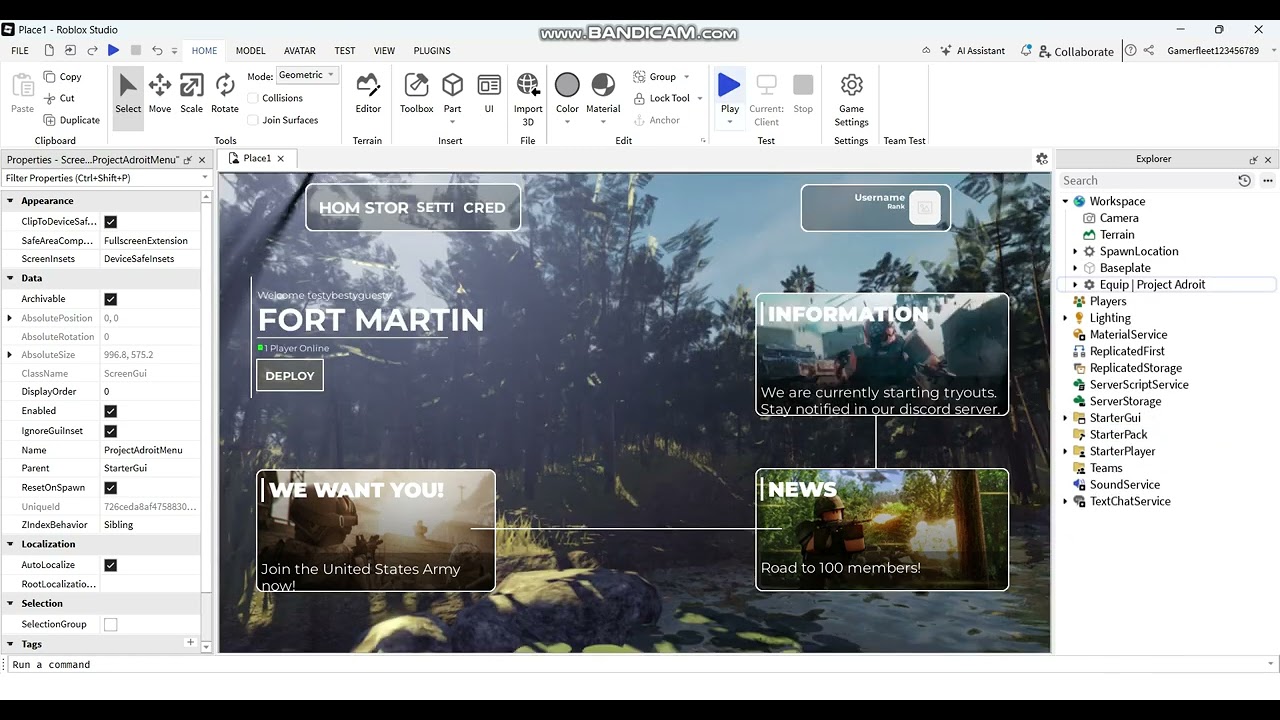Click the Color swatch circle
The image size is (1280, 720).
(567, 85)
